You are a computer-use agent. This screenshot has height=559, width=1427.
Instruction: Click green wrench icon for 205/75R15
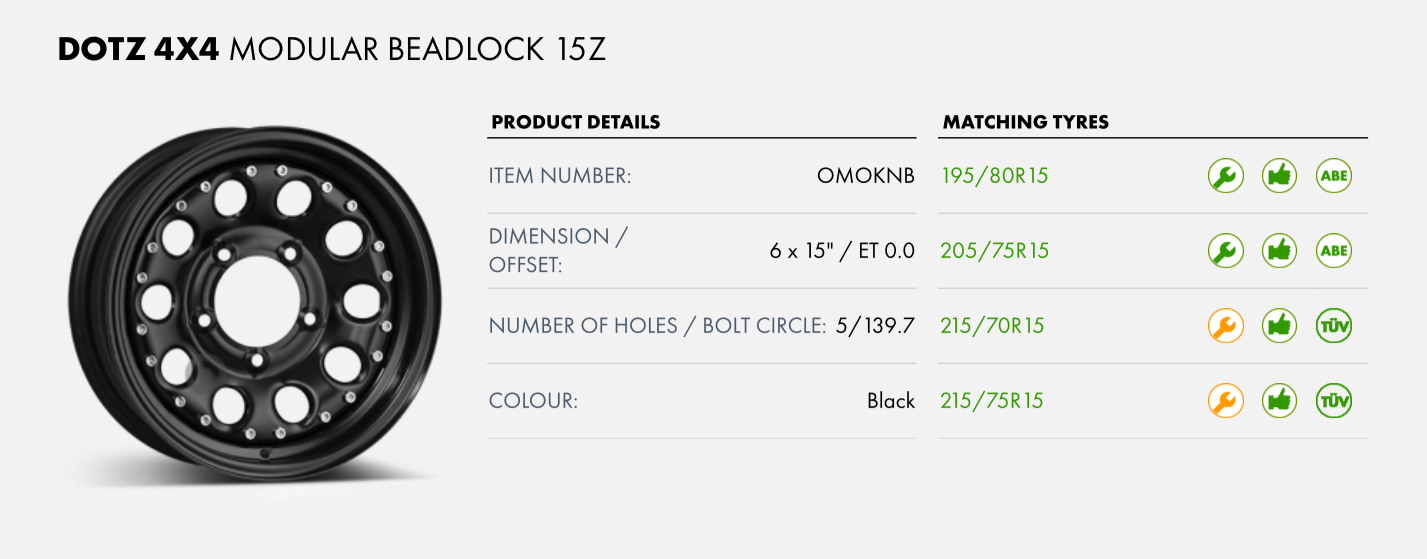tap(1226, 251)
